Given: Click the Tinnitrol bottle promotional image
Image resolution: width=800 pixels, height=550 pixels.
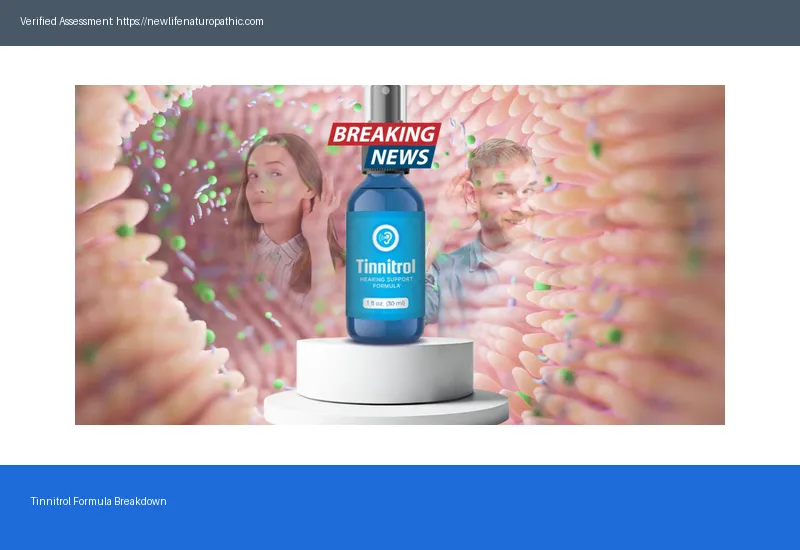Looking at the screenshot, I should click(399, 255).
